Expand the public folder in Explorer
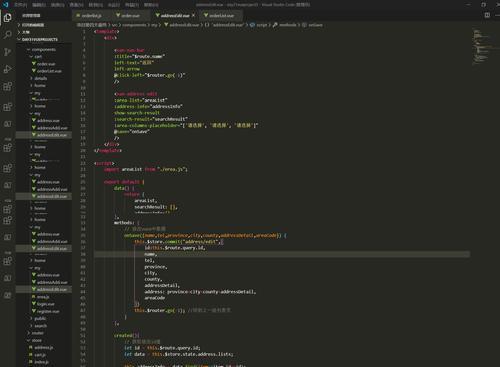Viewport: 500px width, 367px height. (x=40, y=318)
